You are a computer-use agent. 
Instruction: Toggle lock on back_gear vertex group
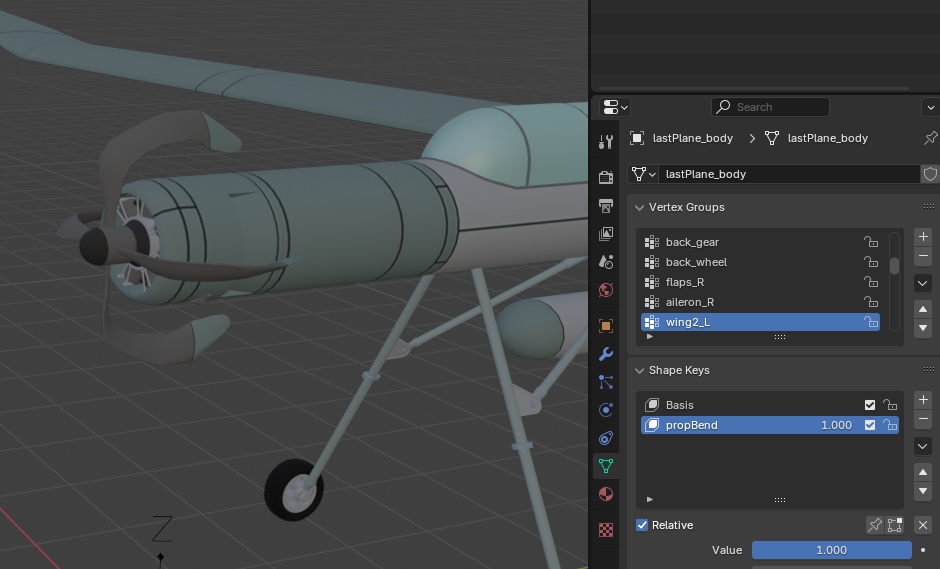(870, 242)
